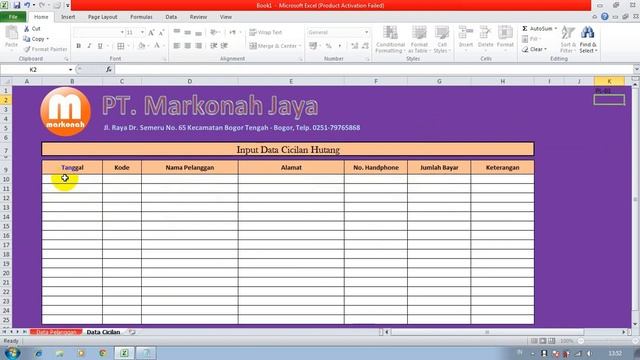This screenshot has width=640, height=360.
Task: Click the Delete cells button
Action: (485, 39)
